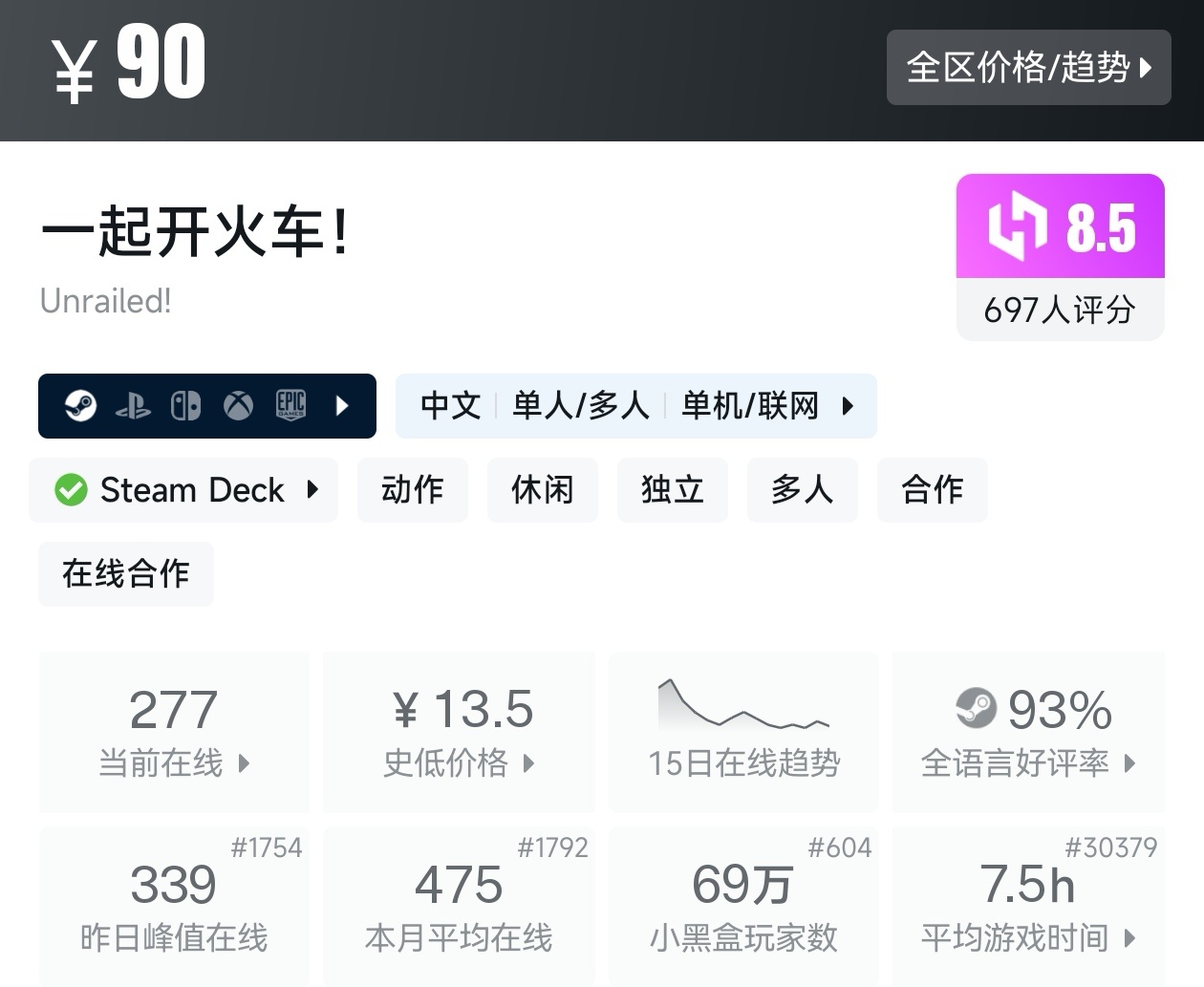Select the 动作 genre tag
The width and height of the screenshot is (1204, 987).
(x=413, y=490)
